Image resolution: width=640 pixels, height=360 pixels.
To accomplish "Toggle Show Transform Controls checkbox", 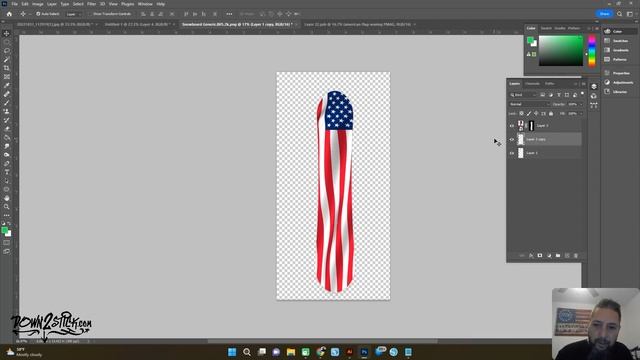I will (x=90, y=14).
